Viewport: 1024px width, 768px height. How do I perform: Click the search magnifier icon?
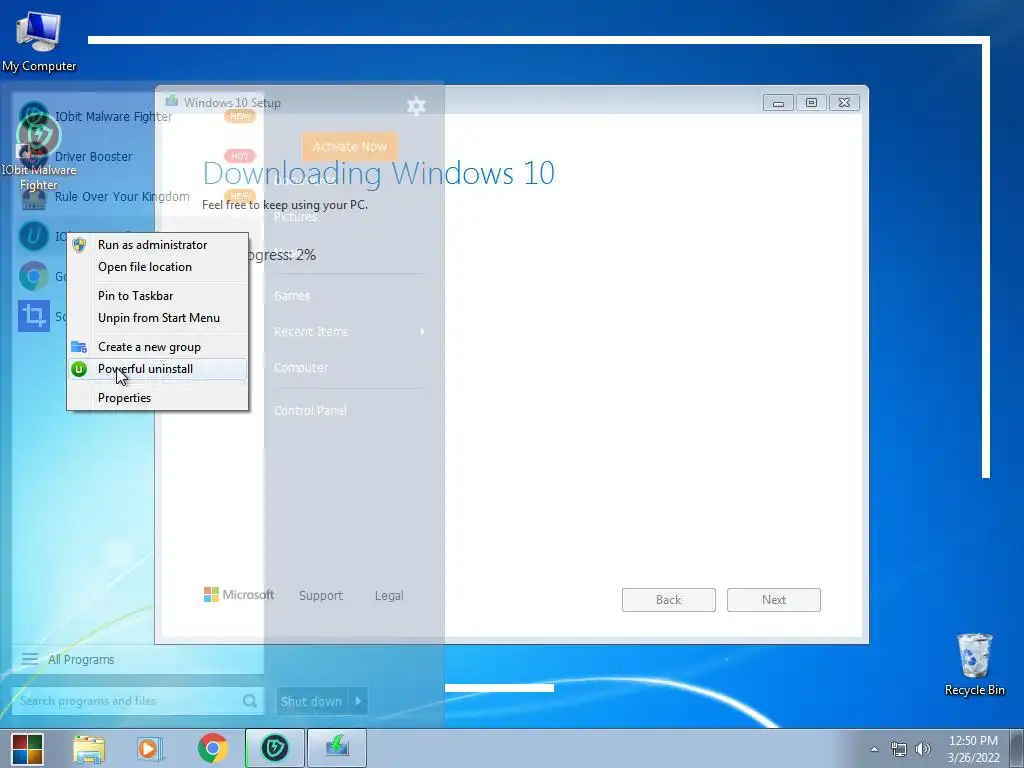point(249,701)
